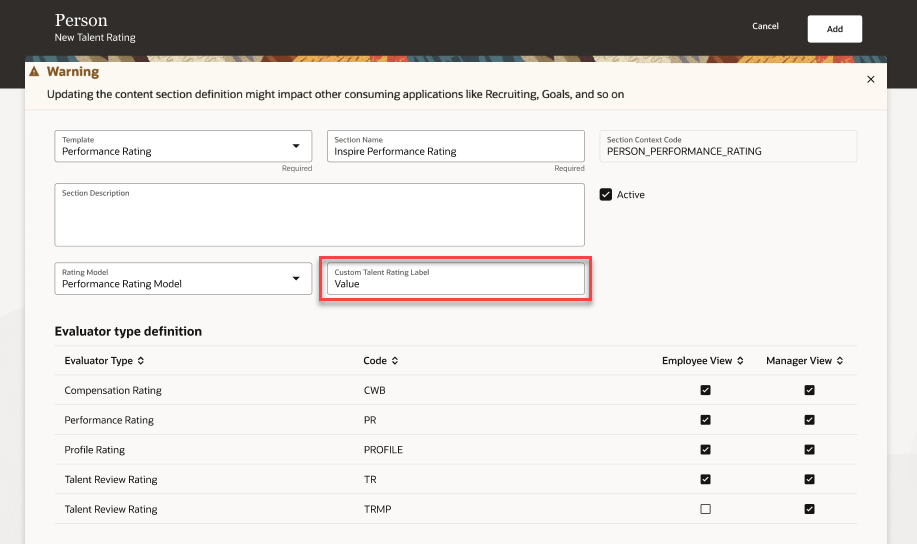Viewport: 917px width, 544px height.
Task: Select the Profile Rating row label
Action: [x=95, y=450]
